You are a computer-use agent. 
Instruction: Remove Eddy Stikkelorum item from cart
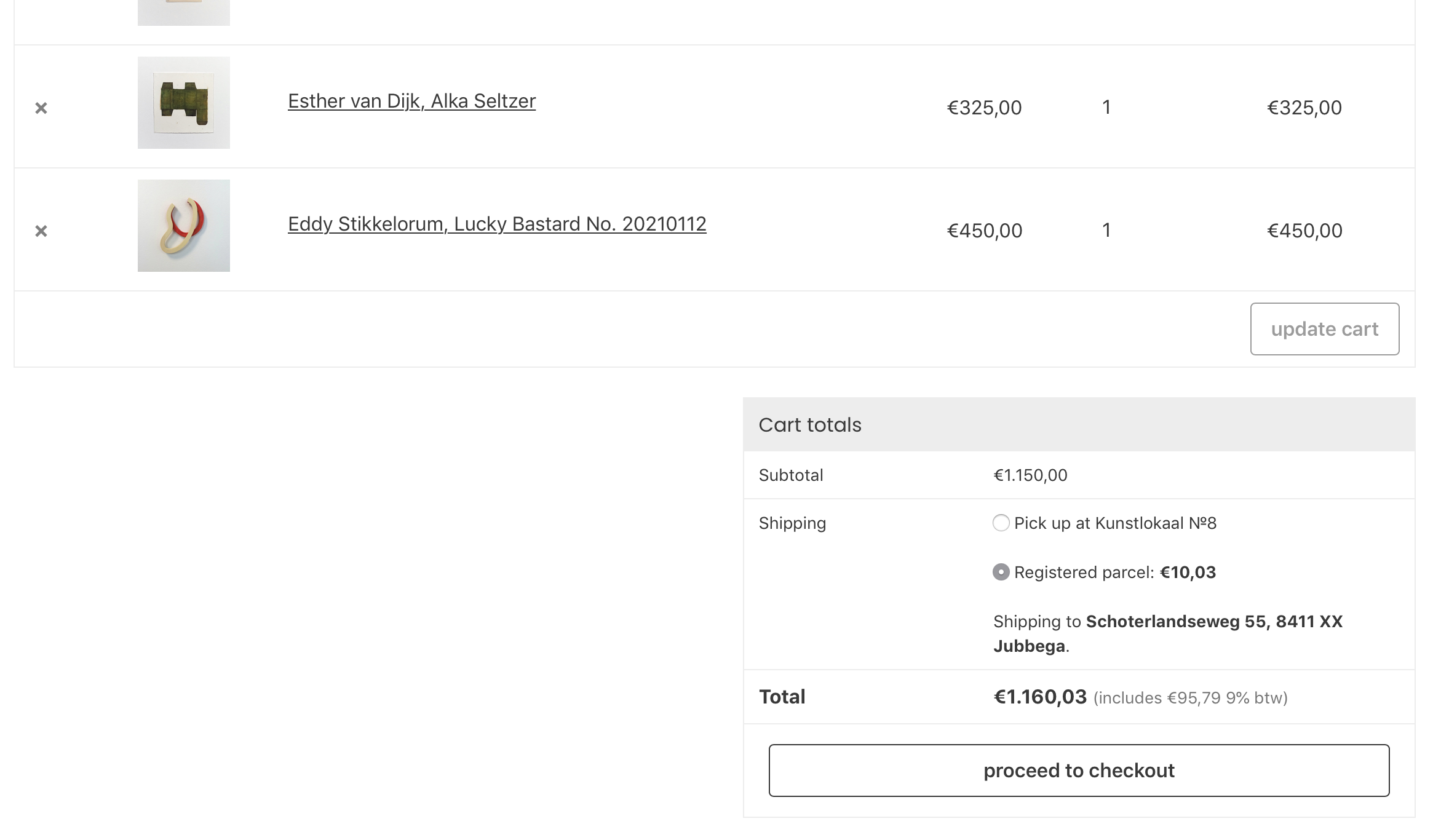41,231
